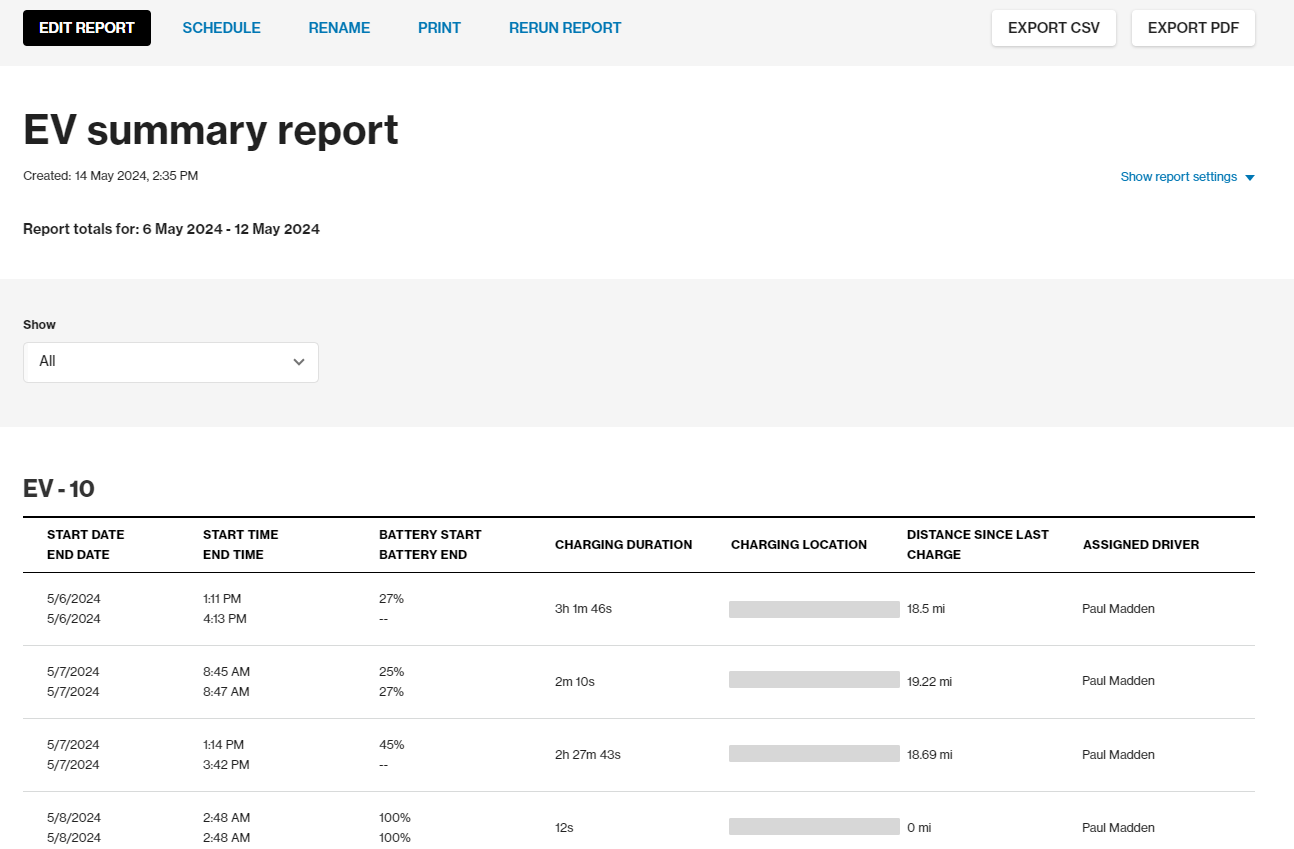Click the EXPORT CSV button
Viewport: 1294px width, 849px height.
[1053, 28]
